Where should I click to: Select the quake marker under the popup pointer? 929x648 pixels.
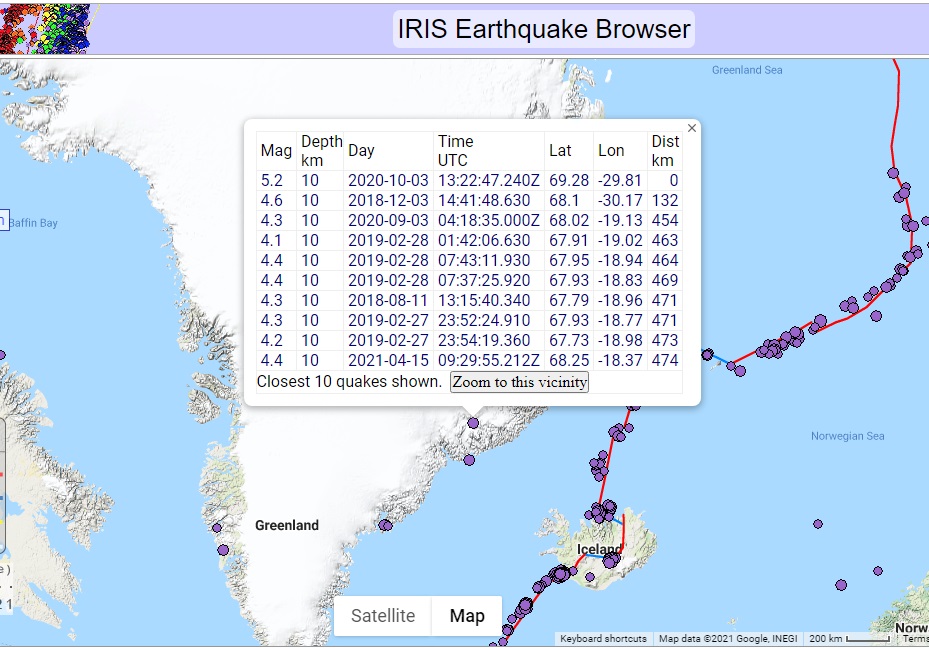click(x=473, y=423)
